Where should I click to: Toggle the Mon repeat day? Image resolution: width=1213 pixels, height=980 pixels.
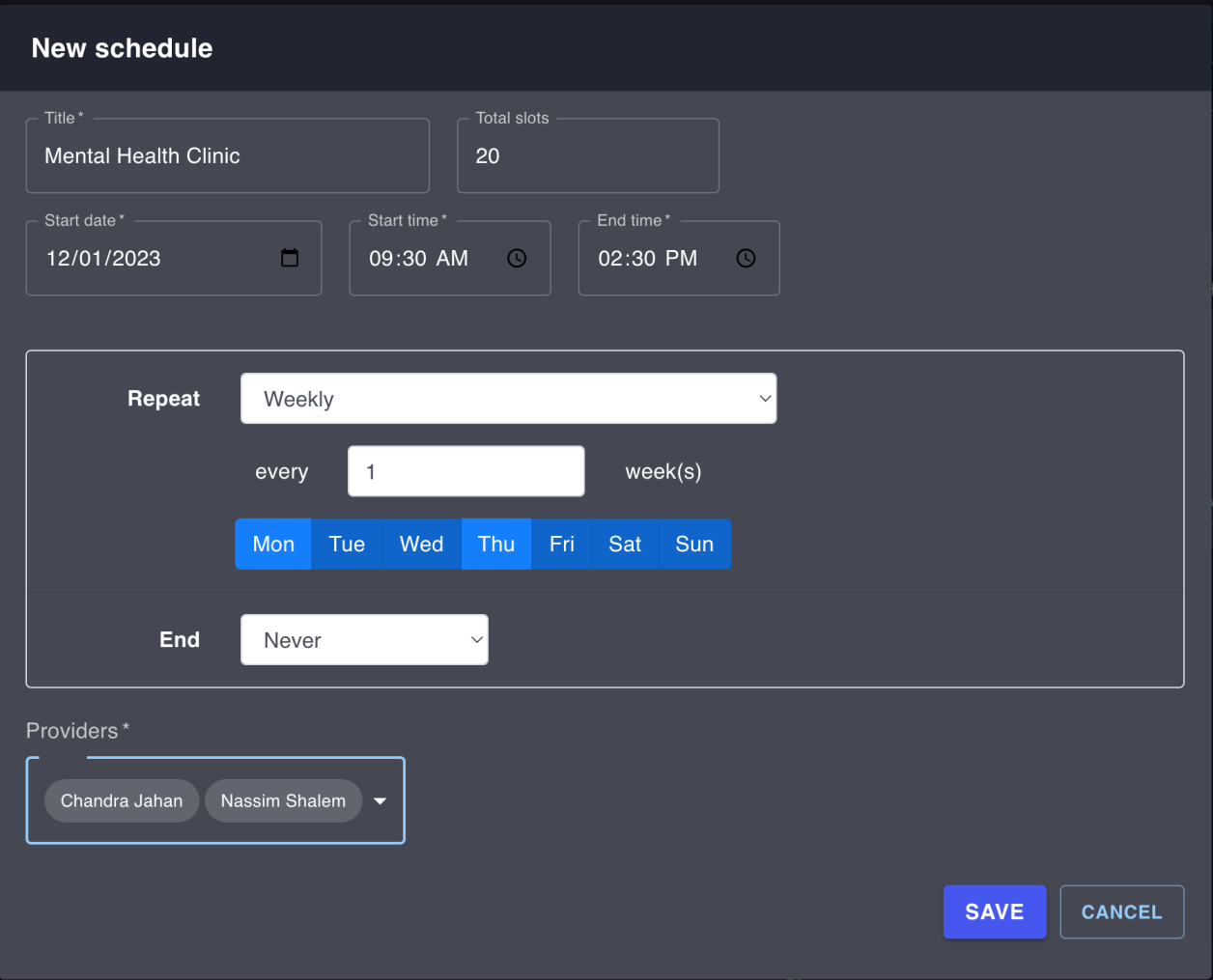272,544
